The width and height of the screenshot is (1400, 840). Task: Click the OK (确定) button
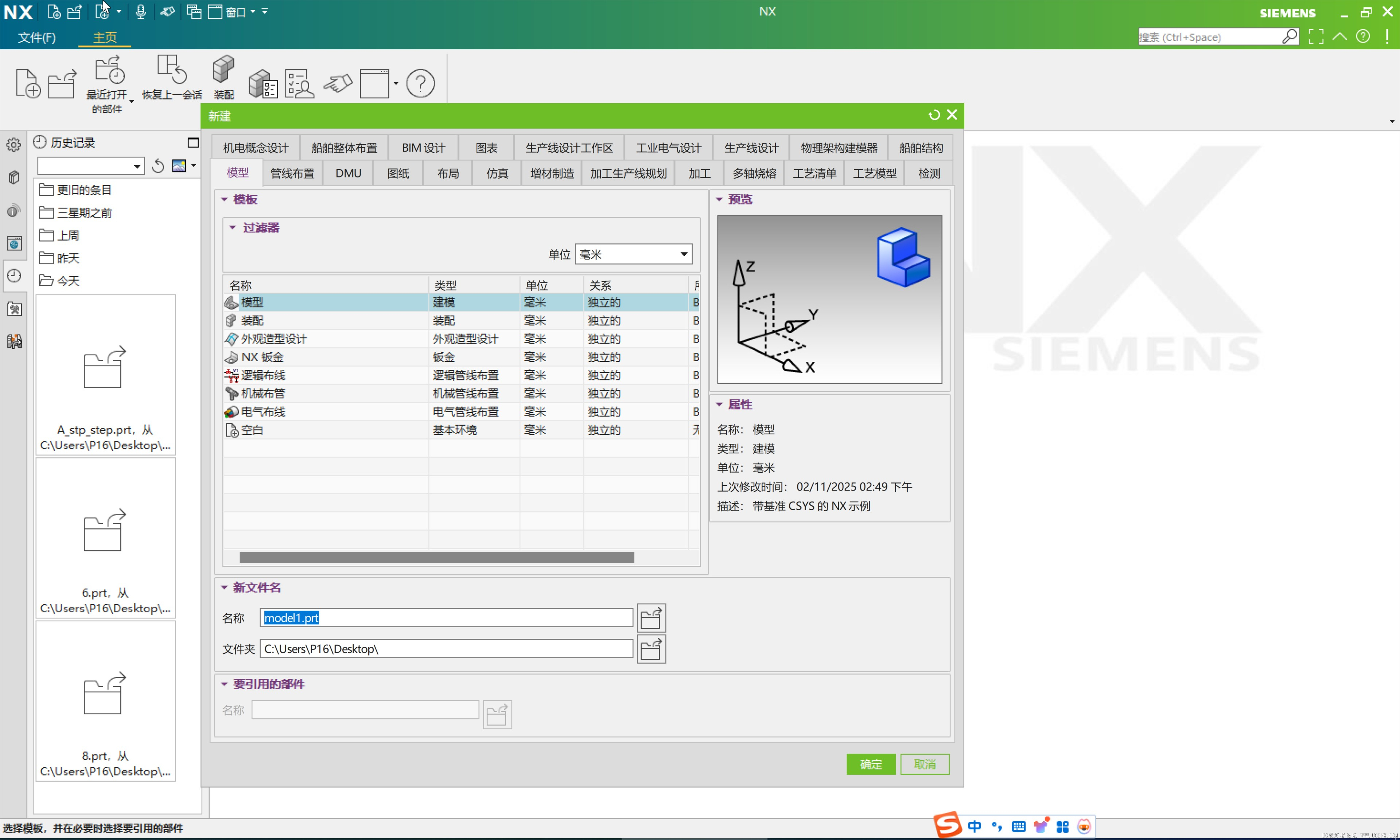point(871,764)
